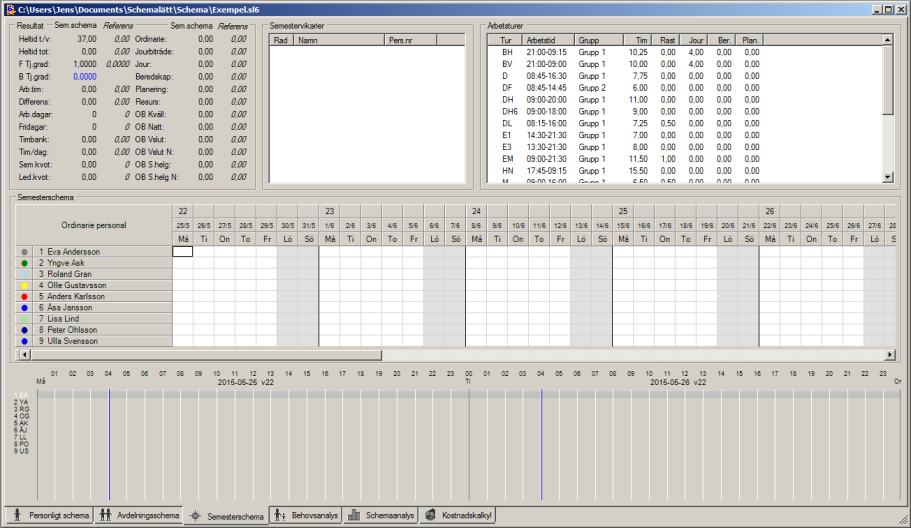The image size is (911, 528).
Task: Click the two-person icon on Avdelningsschema
Action: 105,515
